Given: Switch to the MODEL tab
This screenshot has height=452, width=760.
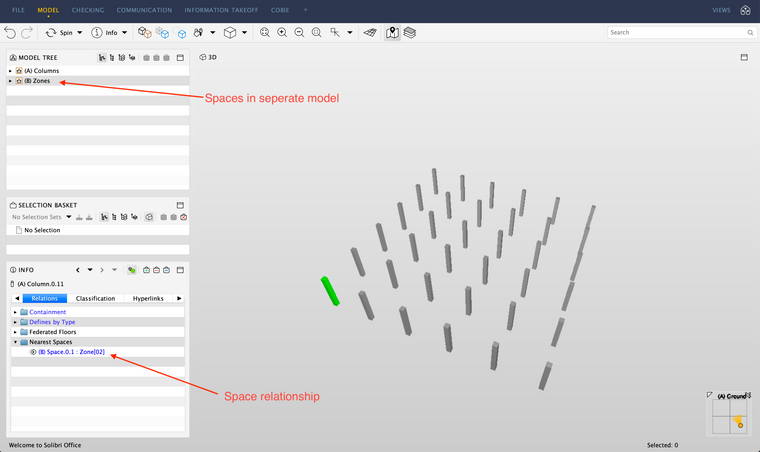Looking at the screenshot, I should 48,10.
